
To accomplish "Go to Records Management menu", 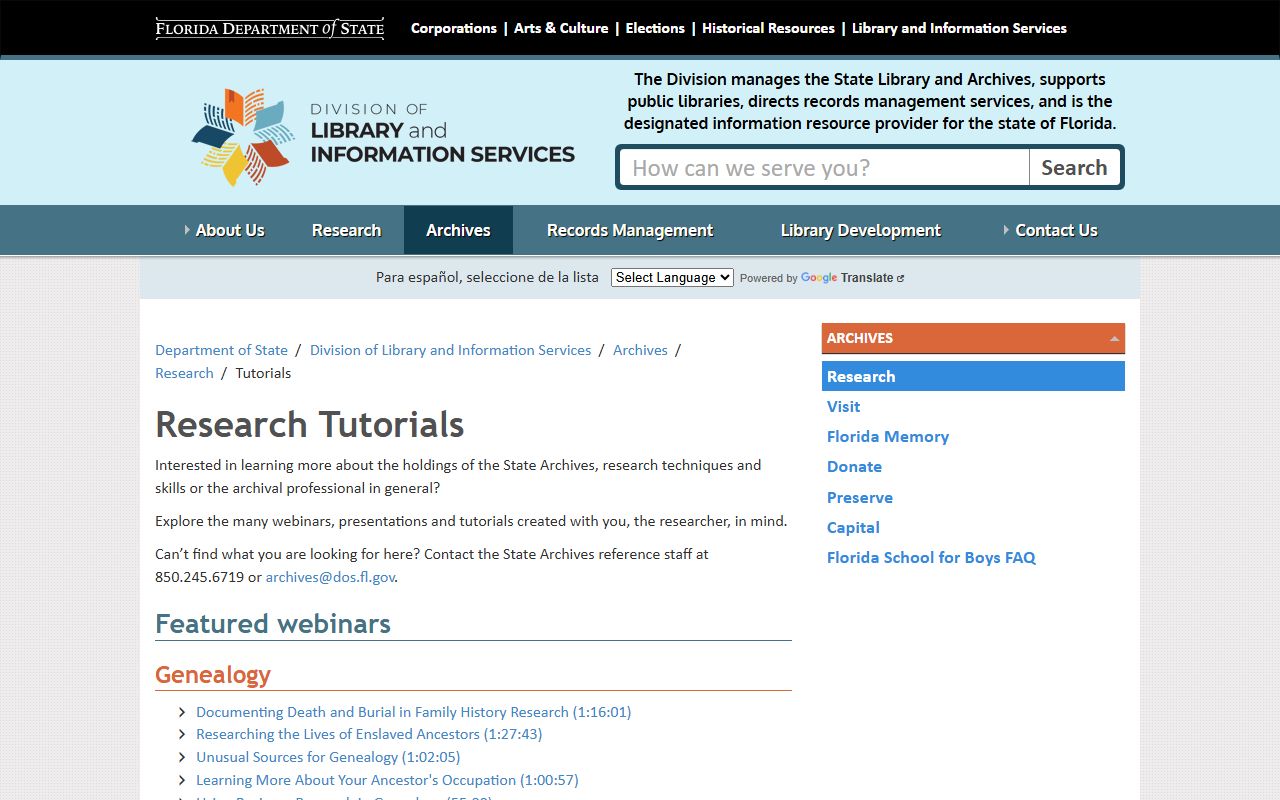I will tap(630, 230).
